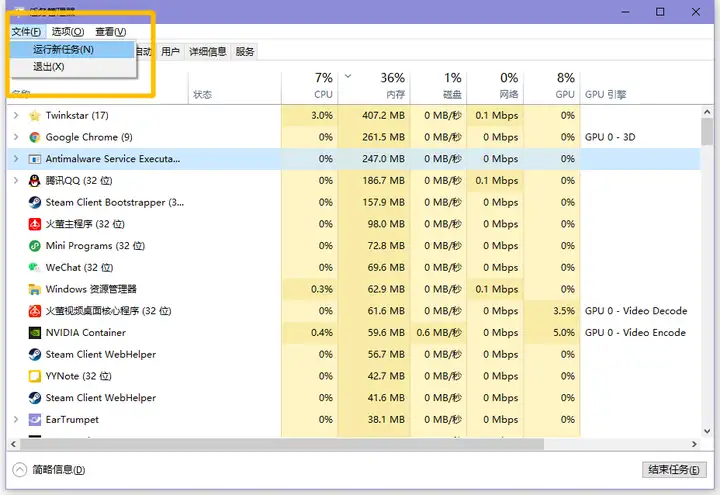This screenshot has width=720, height=495.
Task: Click the sort arrow above 内存 column
Action: coord(348,76)
